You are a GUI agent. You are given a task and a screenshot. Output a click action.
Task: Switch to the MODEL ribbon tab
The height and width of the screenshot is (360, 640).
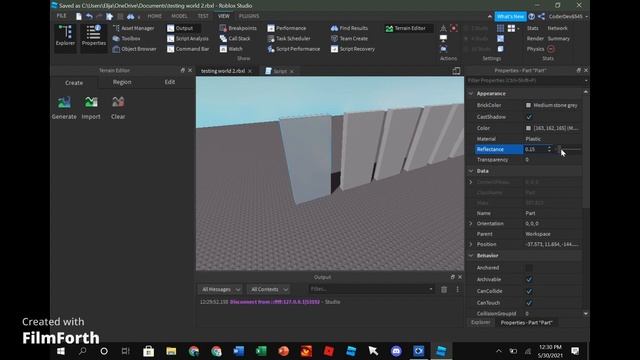[179, 16]
